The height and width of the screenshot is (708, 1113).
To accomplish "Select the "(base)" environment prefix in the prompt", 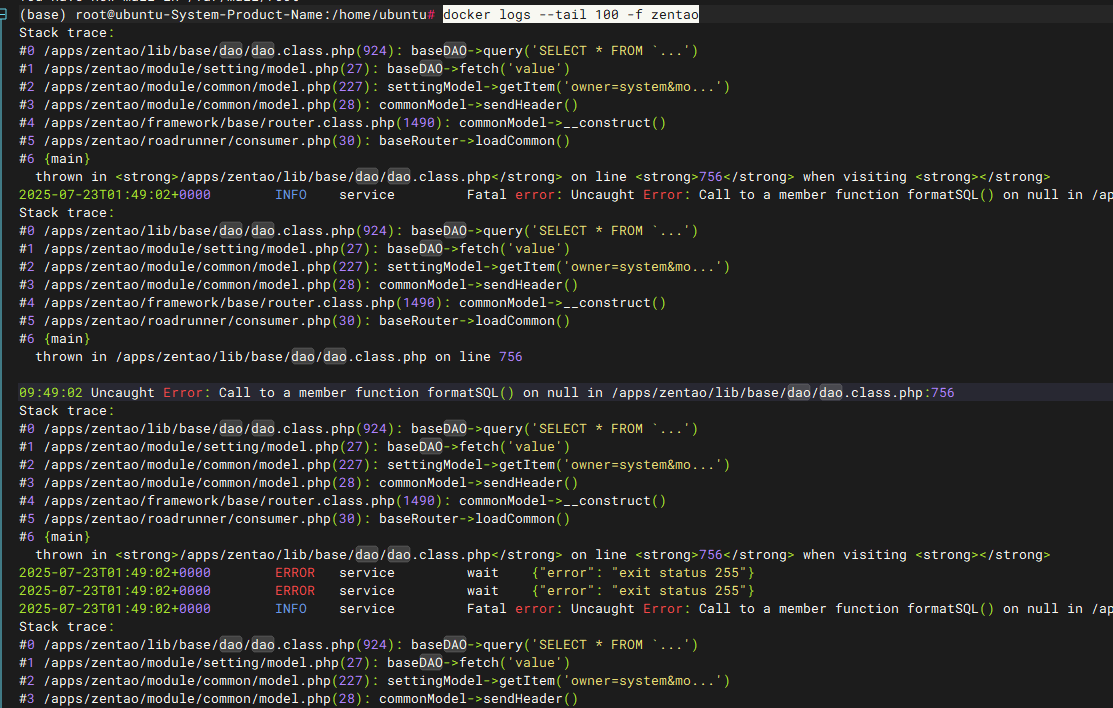I will pyautogui.click(x=43, y=14).
